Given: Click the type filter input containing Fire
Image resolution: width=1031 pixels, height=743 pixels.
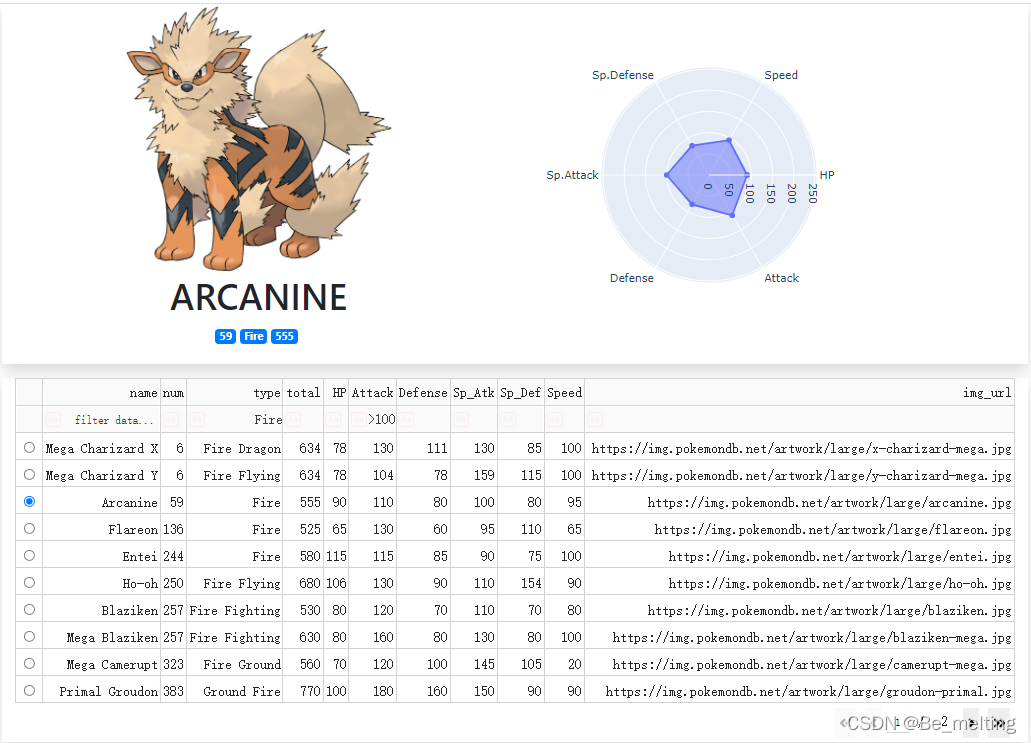Looking at the screenshot, I should pyautogui.click(x=244, y=419).
